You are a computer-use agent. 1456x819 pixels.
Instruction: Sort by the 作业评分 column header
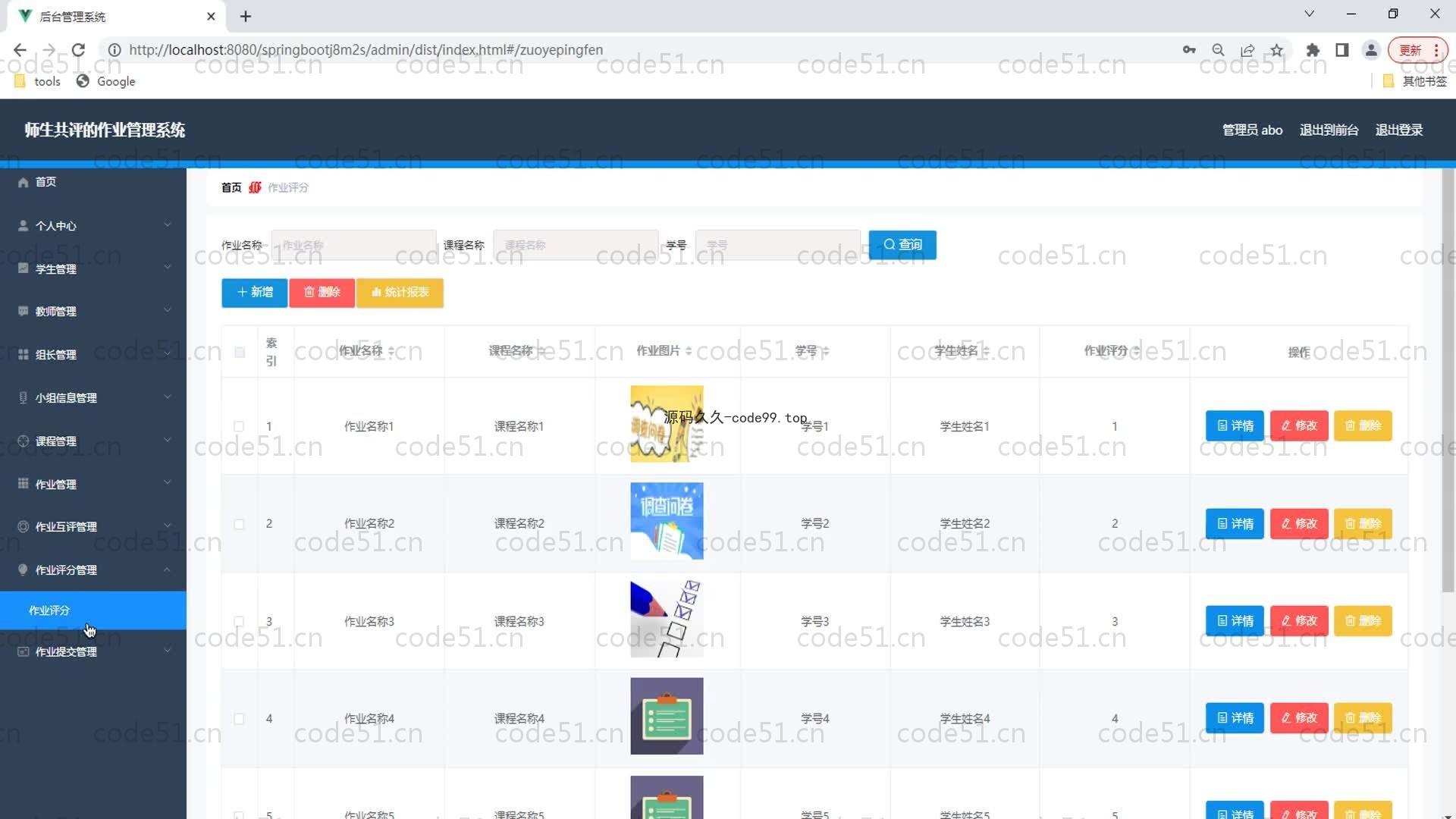[1112, 351]
